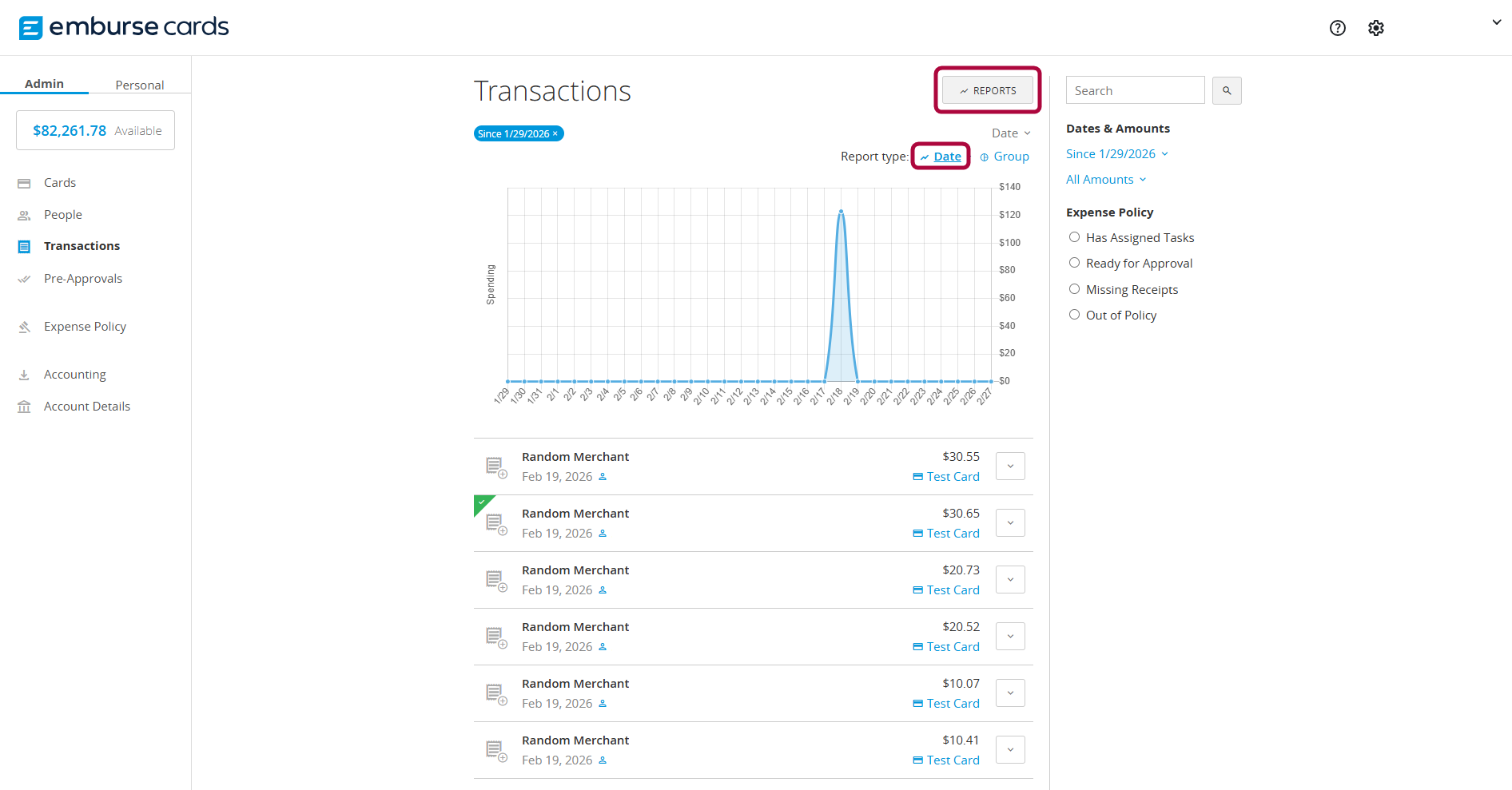Switch to the Personal tab

click(x=139, y=85)
